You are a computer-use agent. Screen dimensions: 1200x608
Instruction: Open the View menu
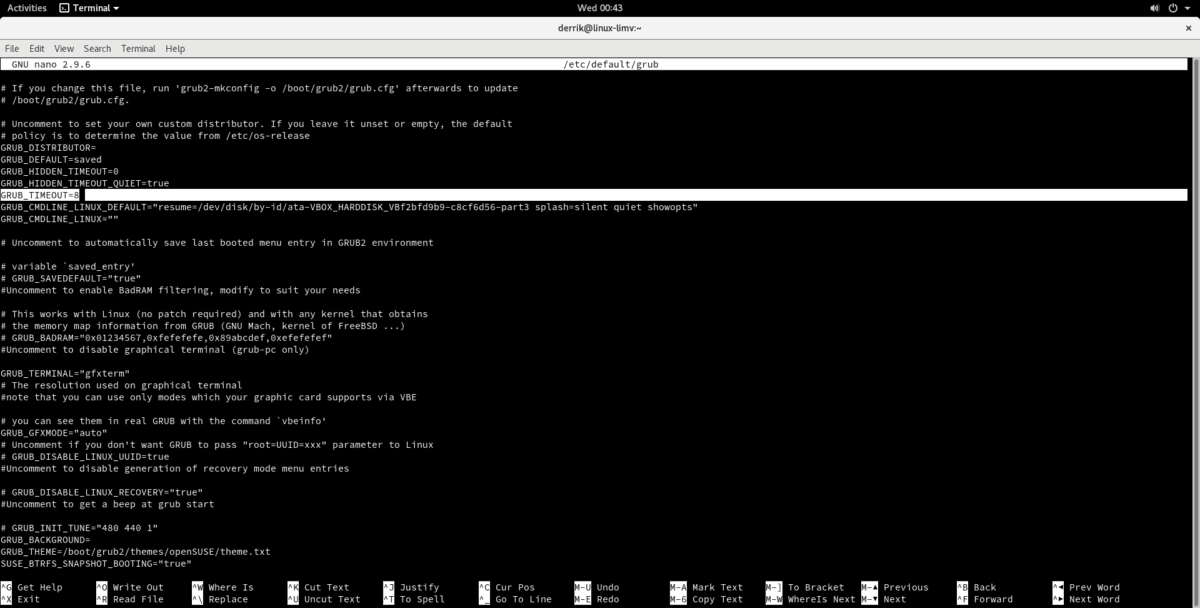64,48
